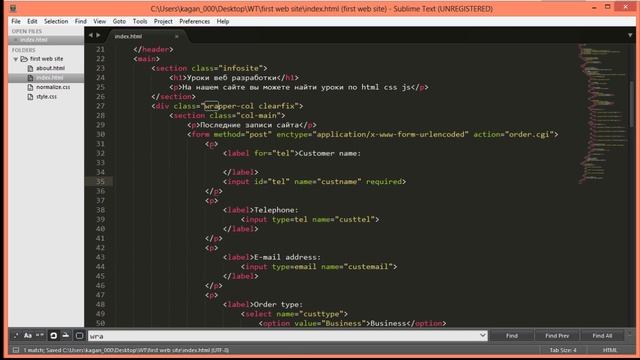This screenshot has width=640, height=360.
Task: Click the Find button
Action: [512, 336]
